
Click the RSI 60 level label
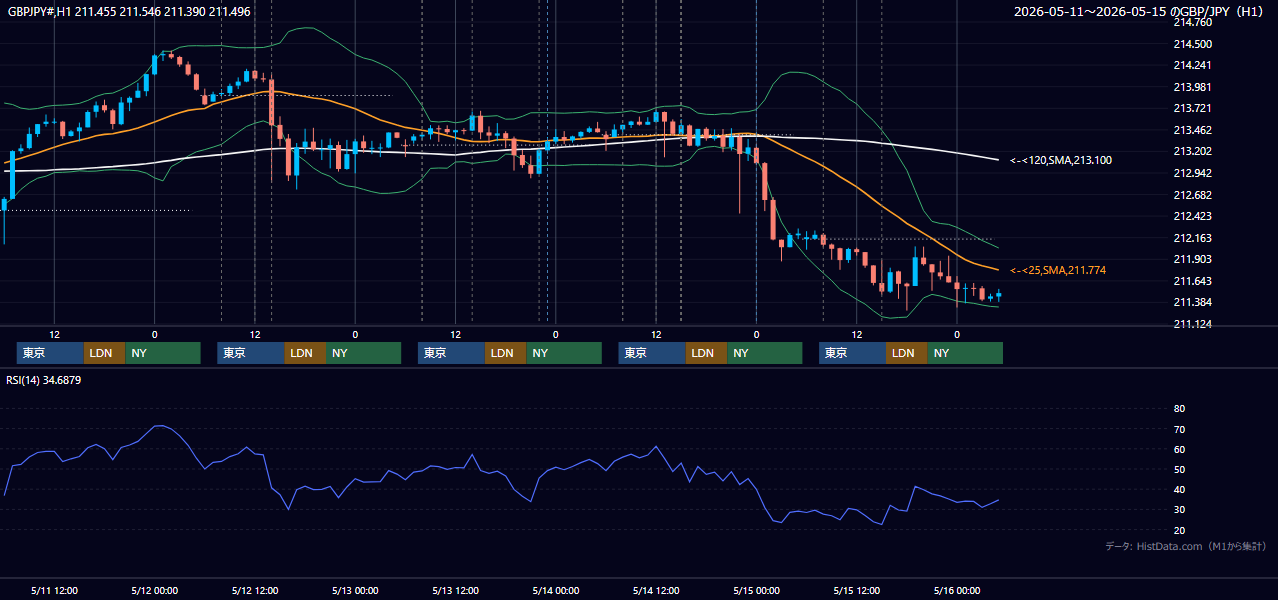(1179, 449)
